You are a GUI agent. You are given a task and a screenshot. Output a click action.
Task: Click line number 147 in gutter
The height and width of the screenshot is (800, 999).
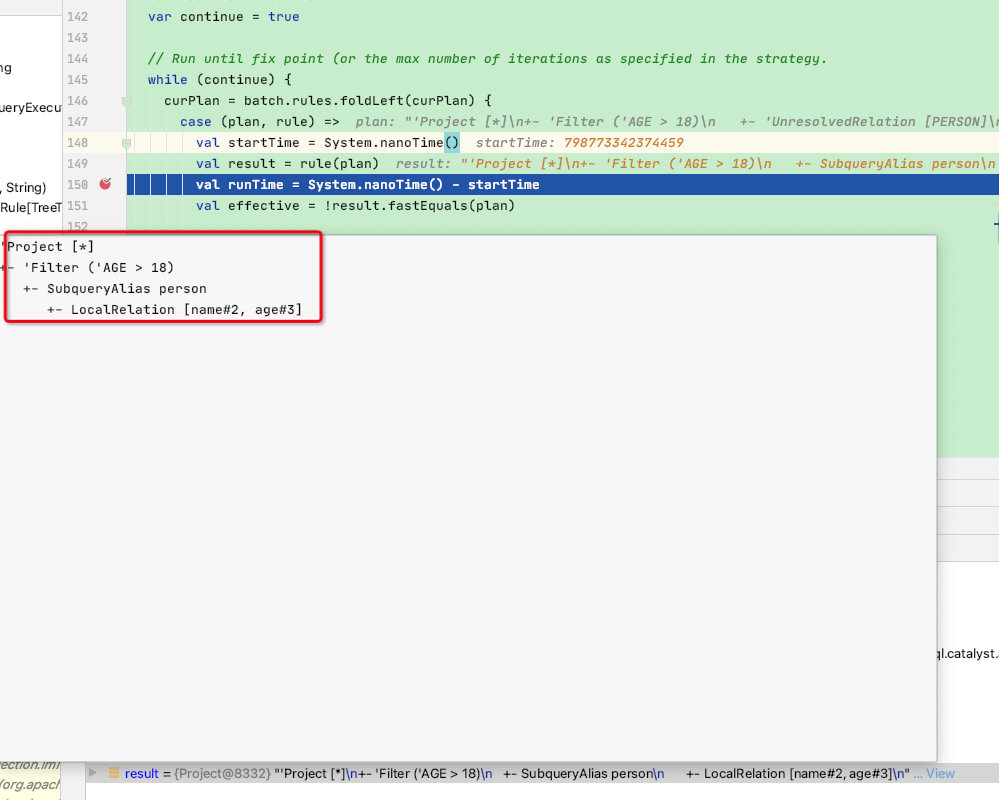[x=77, y=122]
